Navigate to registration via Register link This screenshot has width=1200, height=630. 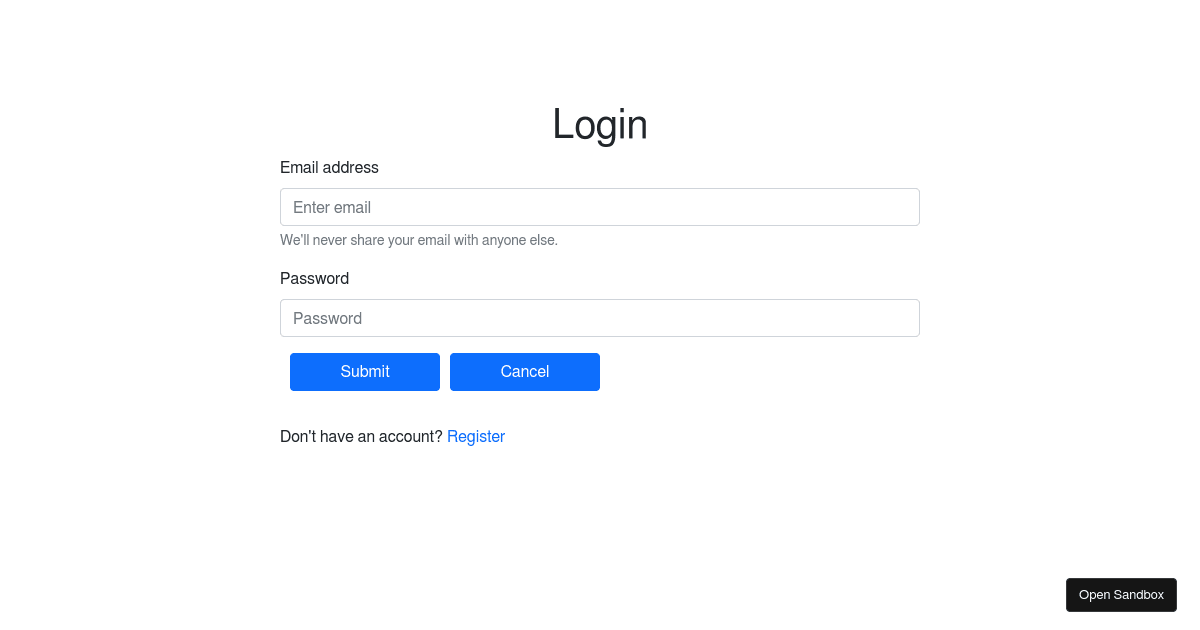pos(476,436)
